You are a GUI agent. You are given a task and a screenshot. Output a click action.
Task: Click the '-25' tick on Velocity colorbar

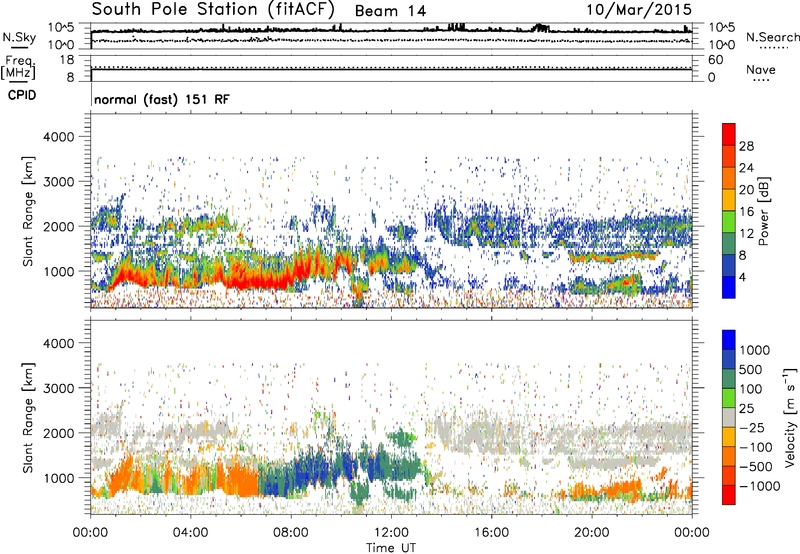[752, 428]
